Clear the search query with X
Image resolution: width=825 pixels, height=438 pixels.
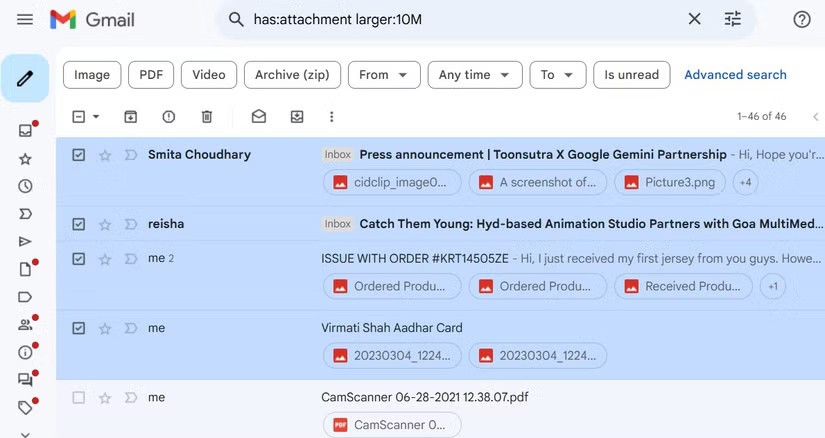pyautogui.click(x=694, y=19)
